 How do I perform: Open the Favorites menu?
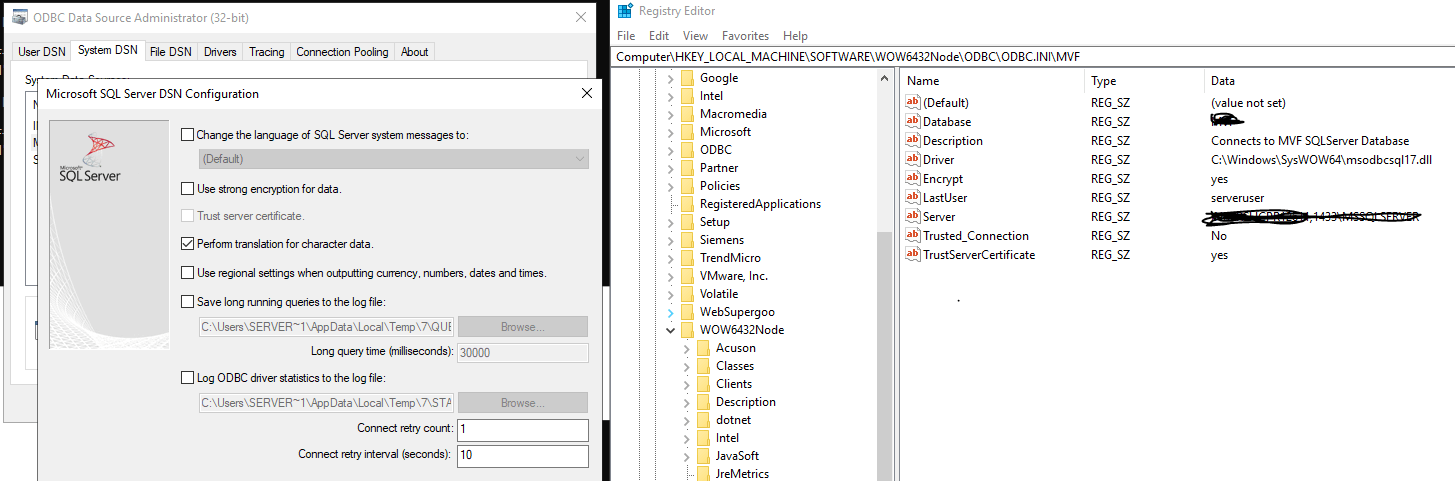click(x=745, y=36)
